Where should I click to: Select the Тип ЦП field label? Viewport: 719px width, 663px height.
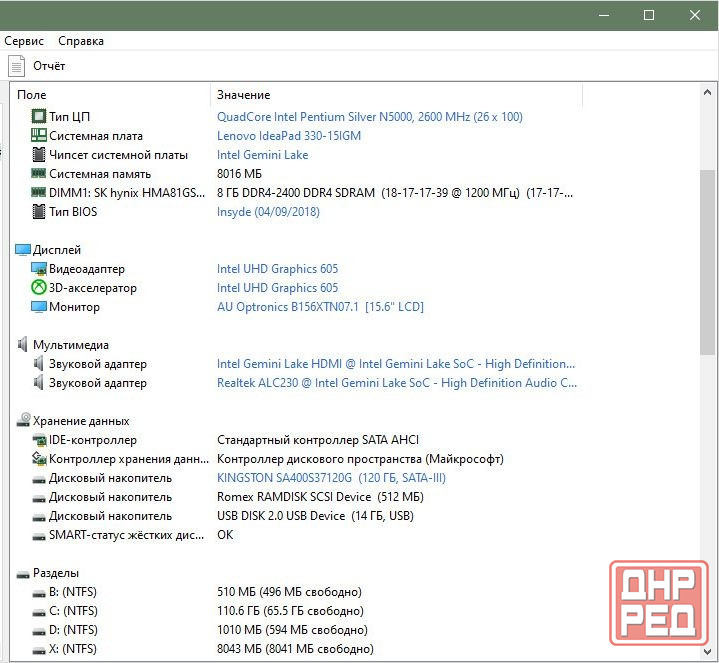click(x=69, y=117)
